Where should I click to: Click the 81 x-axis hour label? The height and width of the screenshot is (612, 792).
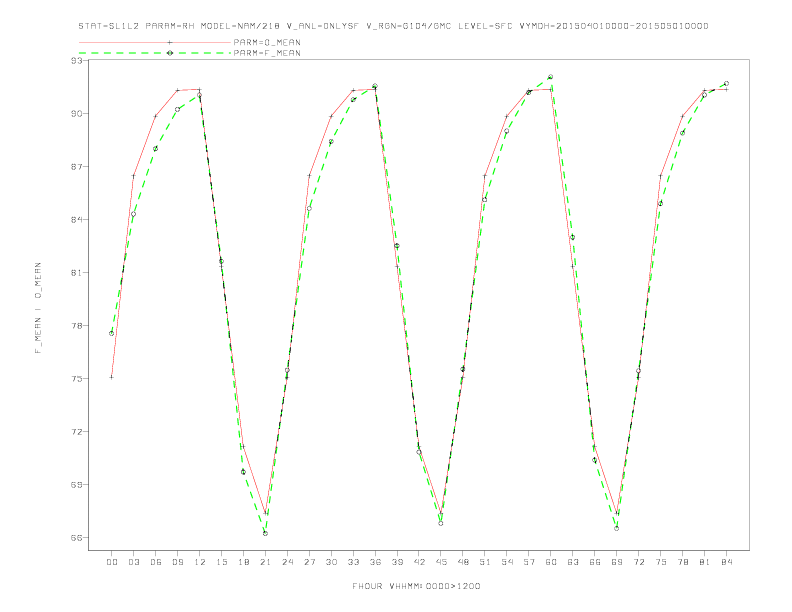click(705, 562)
